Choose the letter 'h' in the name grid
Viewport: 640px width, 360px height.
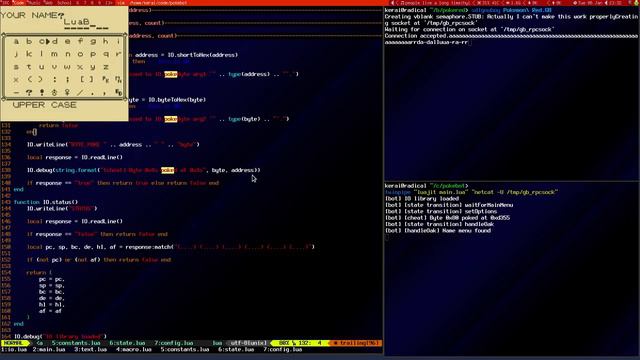point(106,41)
